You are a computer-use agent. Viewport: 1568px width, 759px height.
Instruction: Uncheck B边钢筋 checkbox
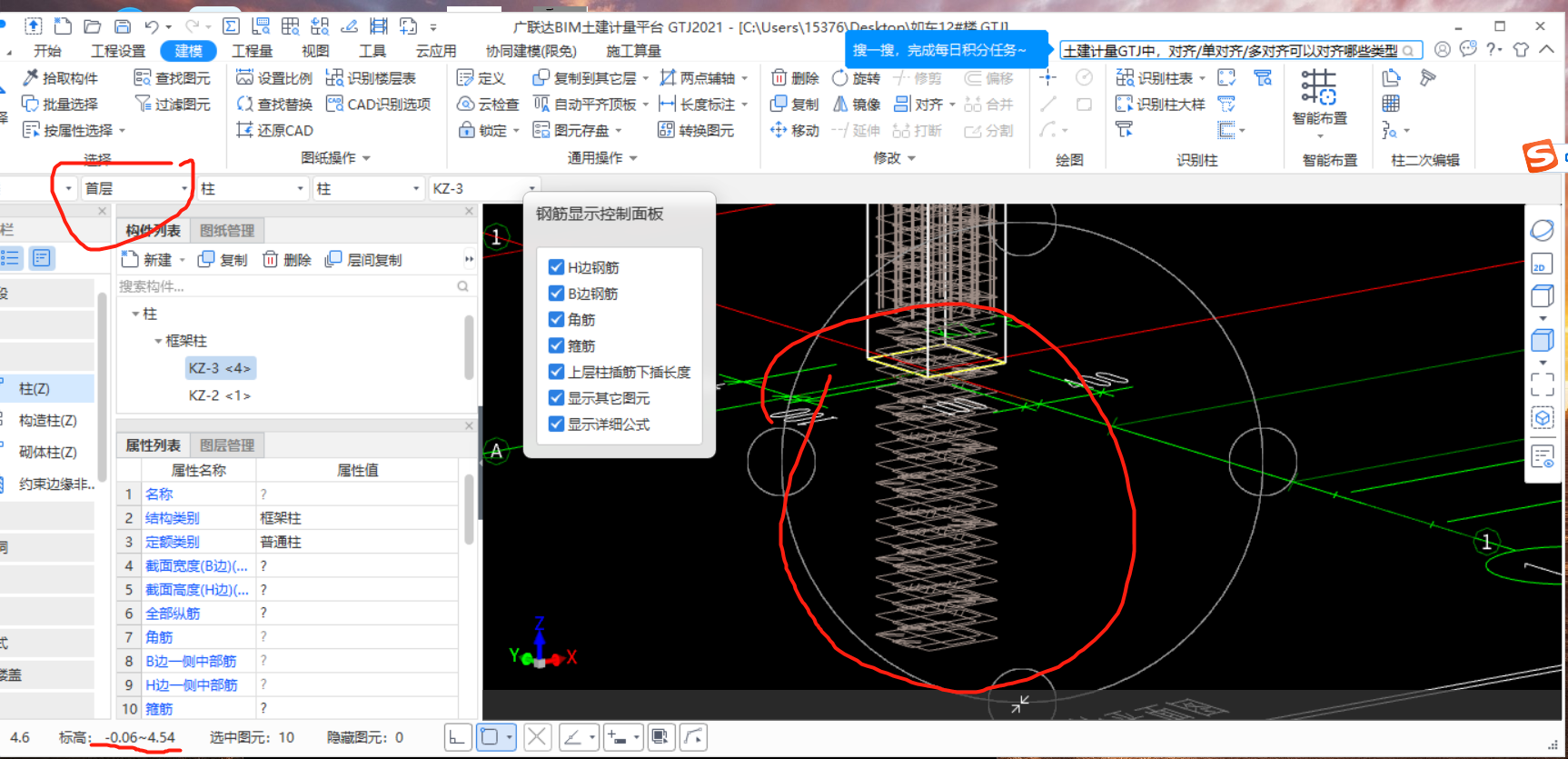click(x=556, y=294)
